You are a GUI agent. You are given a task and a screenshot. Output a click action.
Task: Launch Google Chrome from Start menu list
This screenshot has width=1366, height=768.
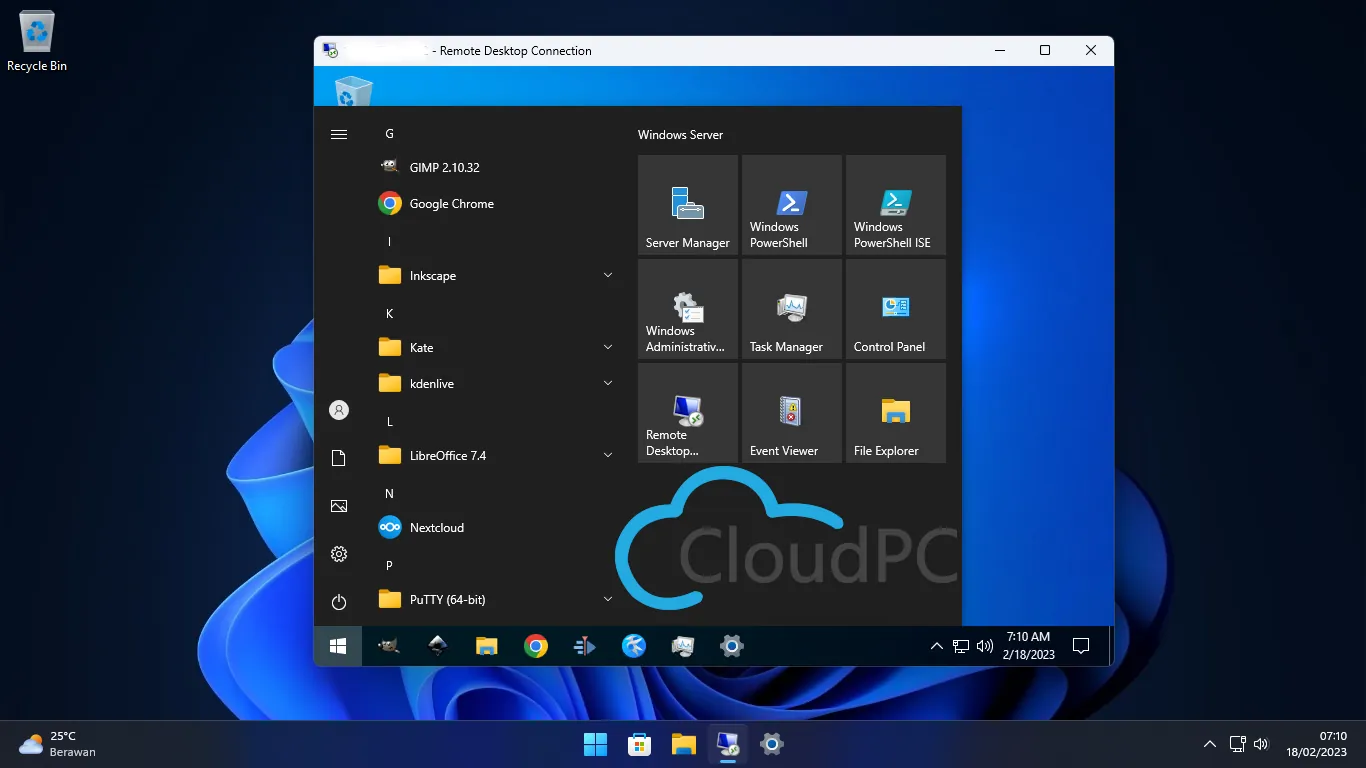495,204
